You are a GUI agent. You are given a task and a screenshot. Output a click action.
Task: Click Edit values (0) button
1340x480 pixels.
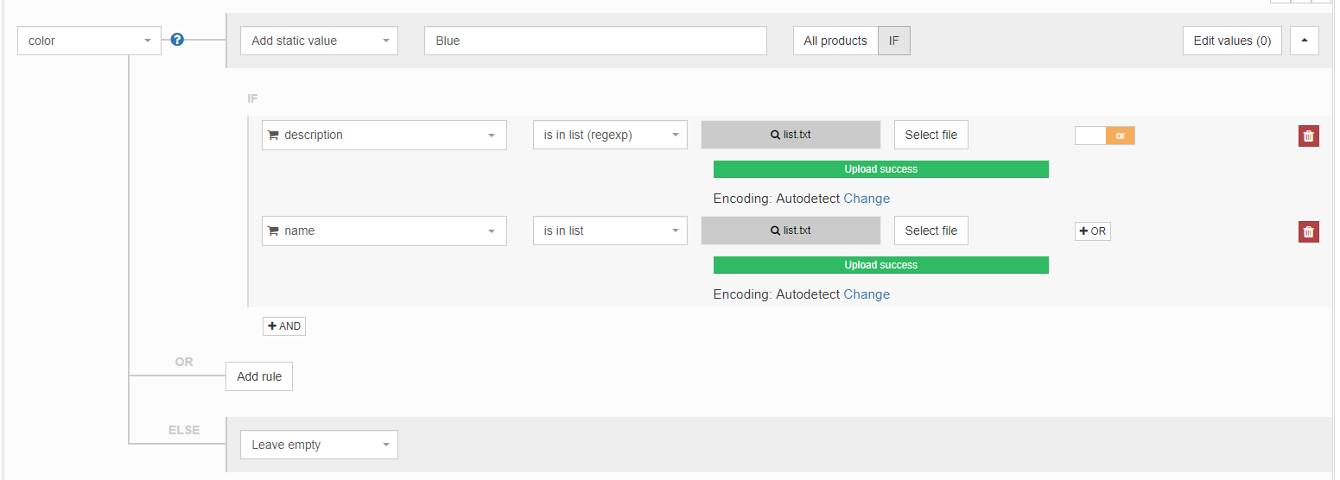1232,41
